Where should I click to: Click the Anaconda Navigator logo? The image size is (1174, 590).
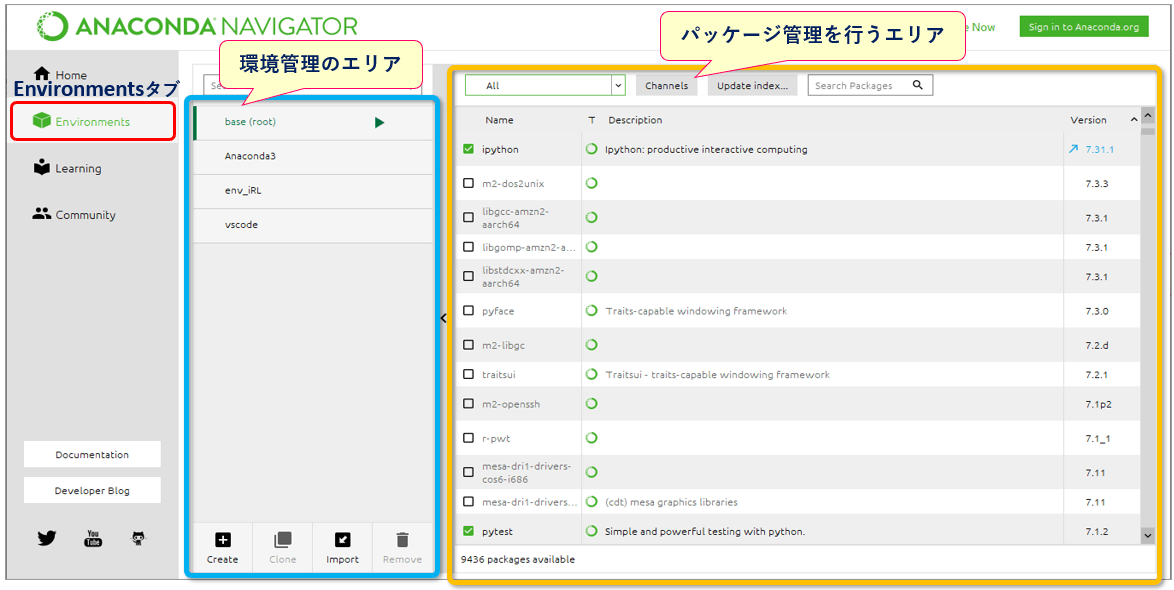point(198,26)
